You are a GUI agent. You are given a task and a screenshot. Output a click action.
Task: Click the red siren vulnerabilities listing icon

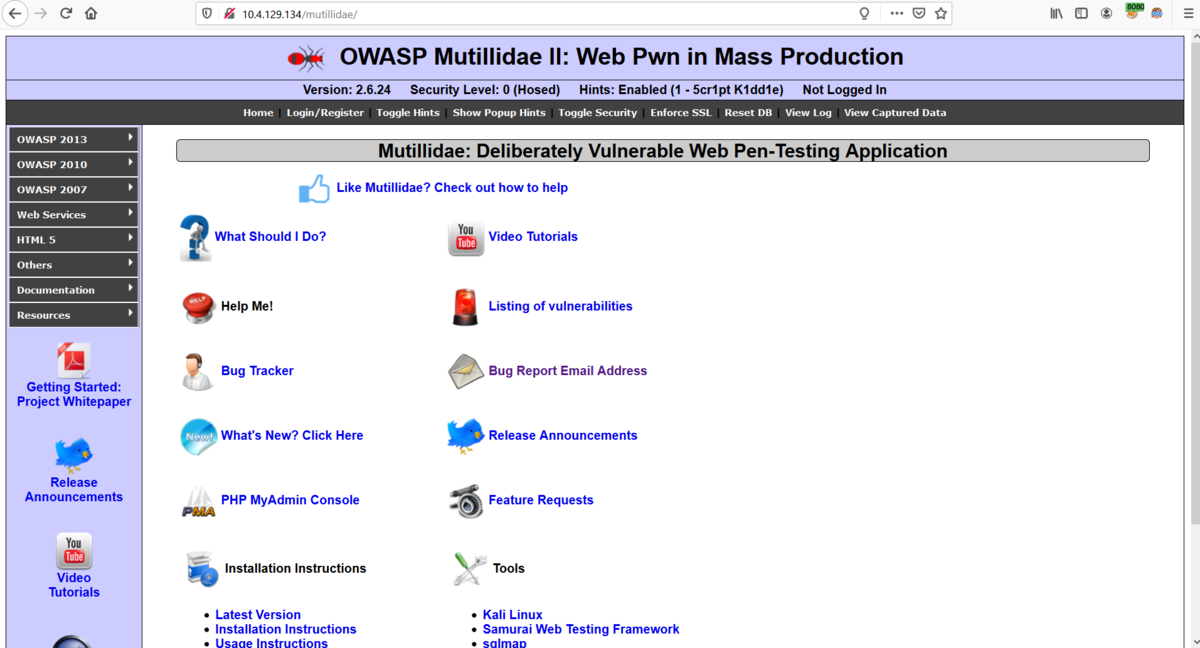(465, 307)
